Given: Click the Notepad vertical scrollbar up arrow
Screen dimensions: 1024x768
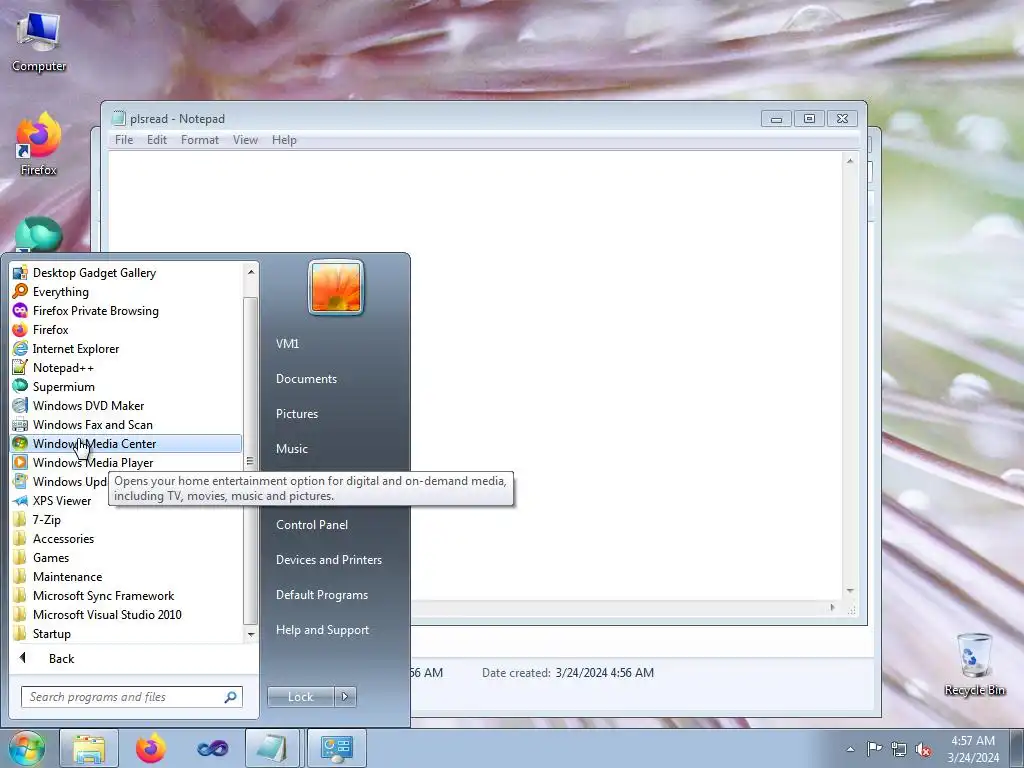Looking at the screenshot, I should tap(850, 161).
